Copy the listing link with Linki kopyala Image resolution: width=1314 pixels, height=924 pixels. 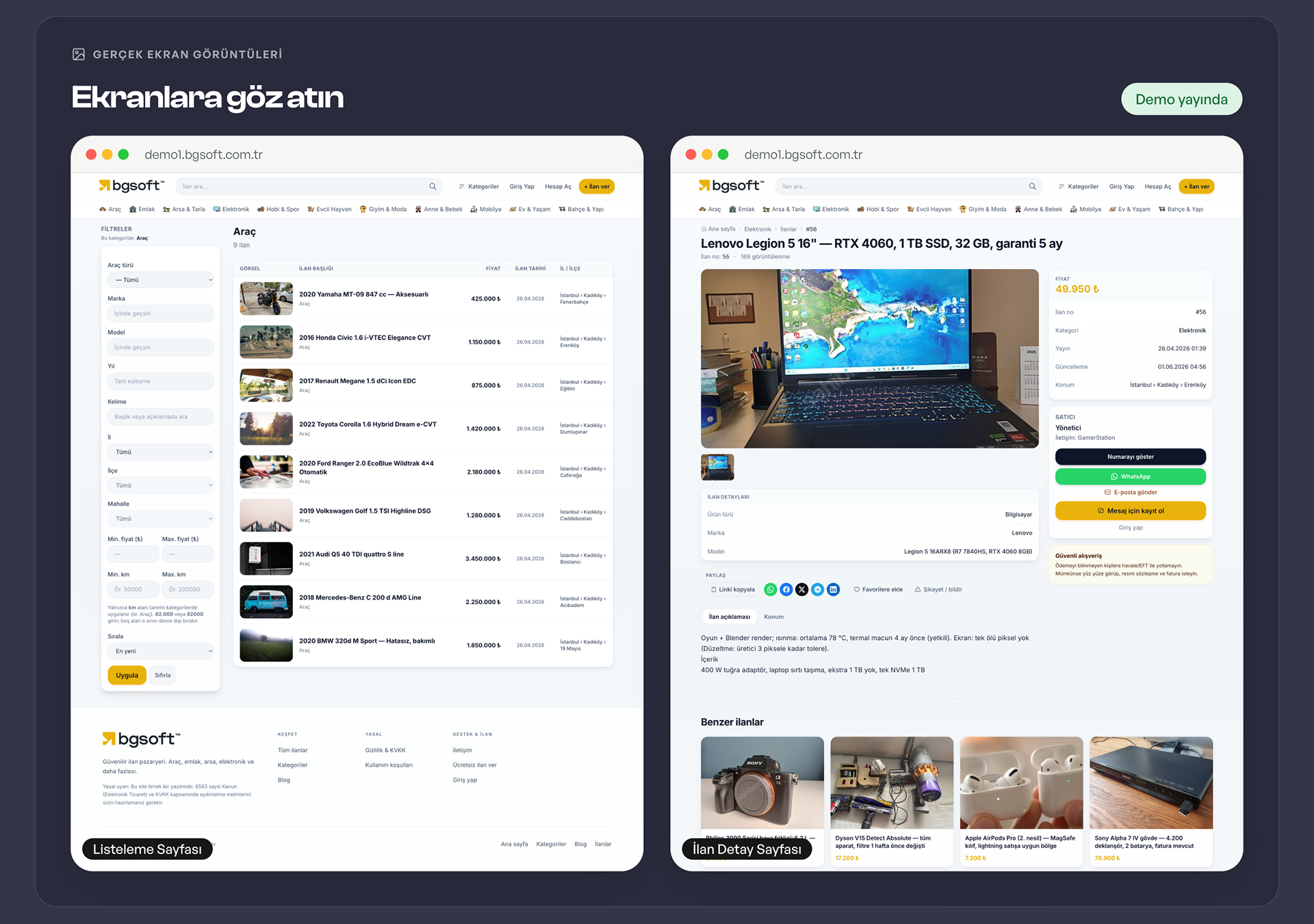click(x=732, y=589)
